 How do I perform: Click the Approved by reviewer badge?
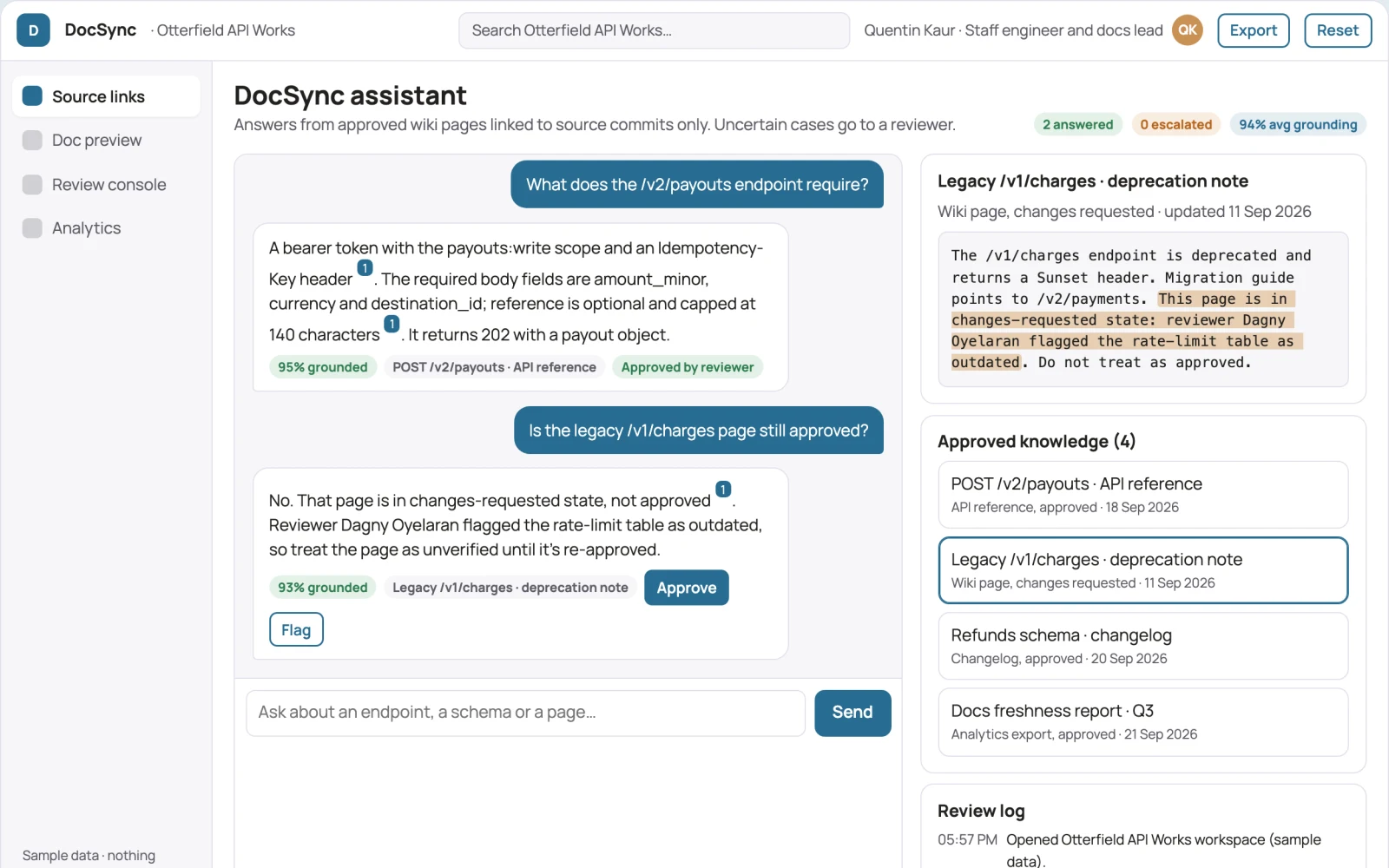pos(687,367)
